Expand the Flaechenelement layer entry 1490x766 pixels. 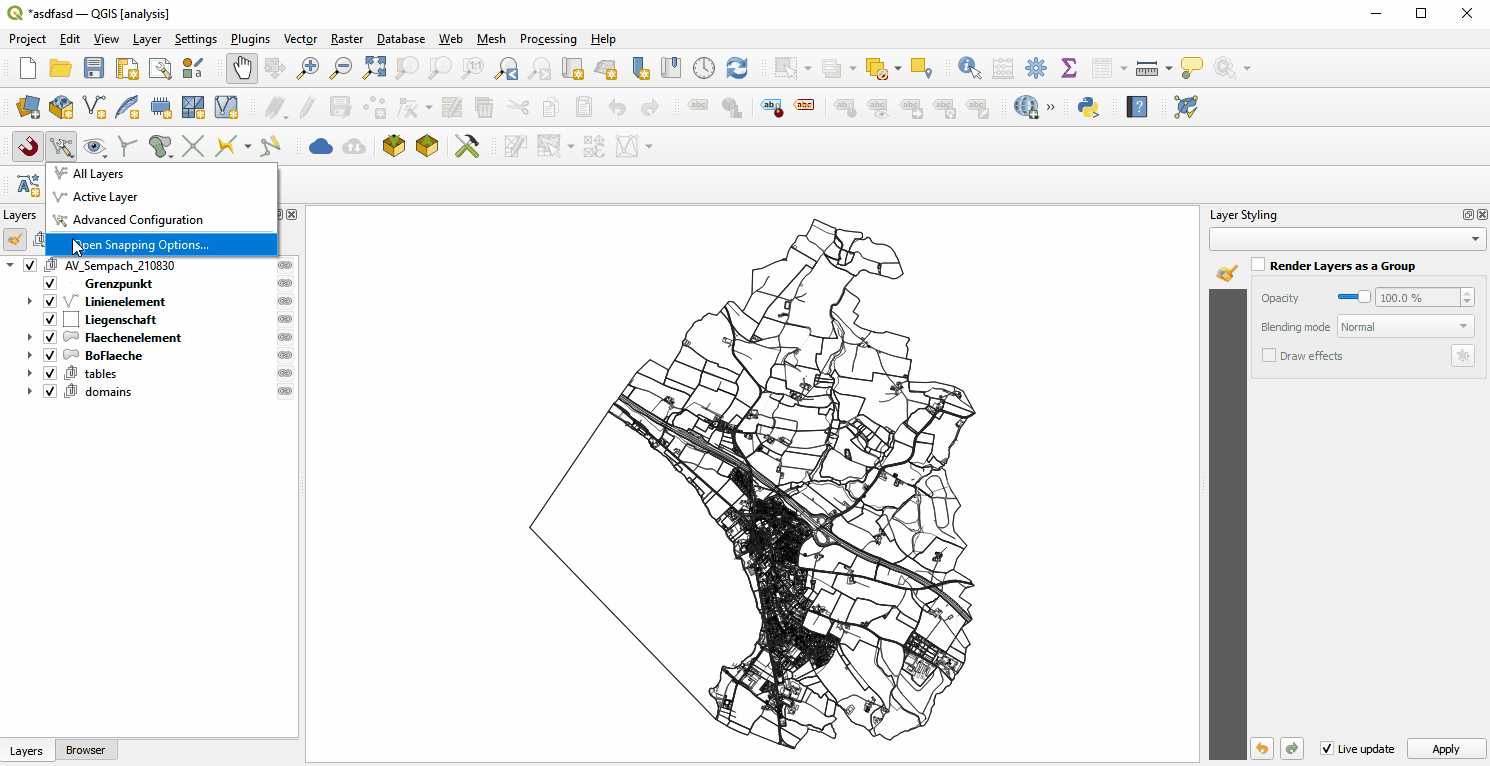(x=29, y=337)
